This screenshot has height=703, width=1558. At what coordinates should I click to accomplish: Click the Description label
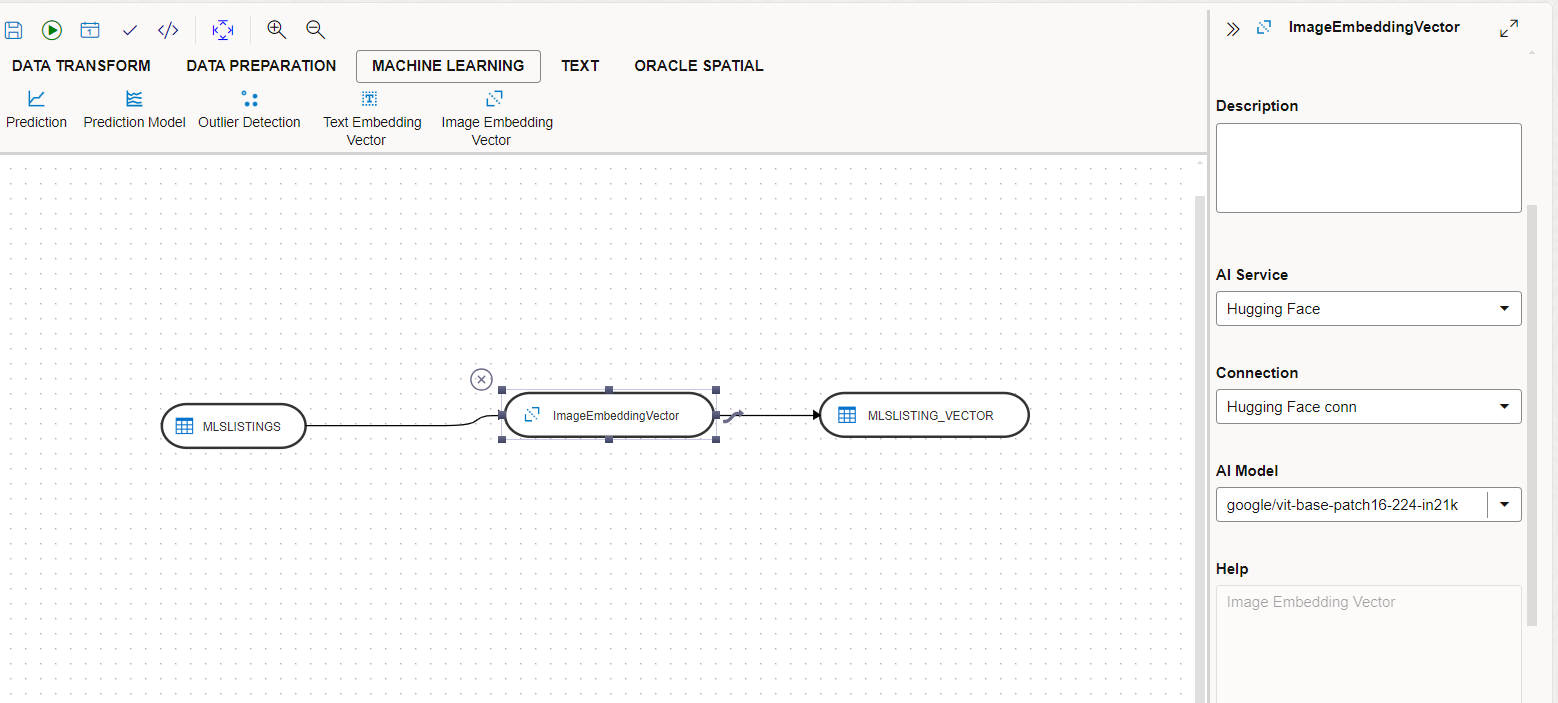(1257, 106)
